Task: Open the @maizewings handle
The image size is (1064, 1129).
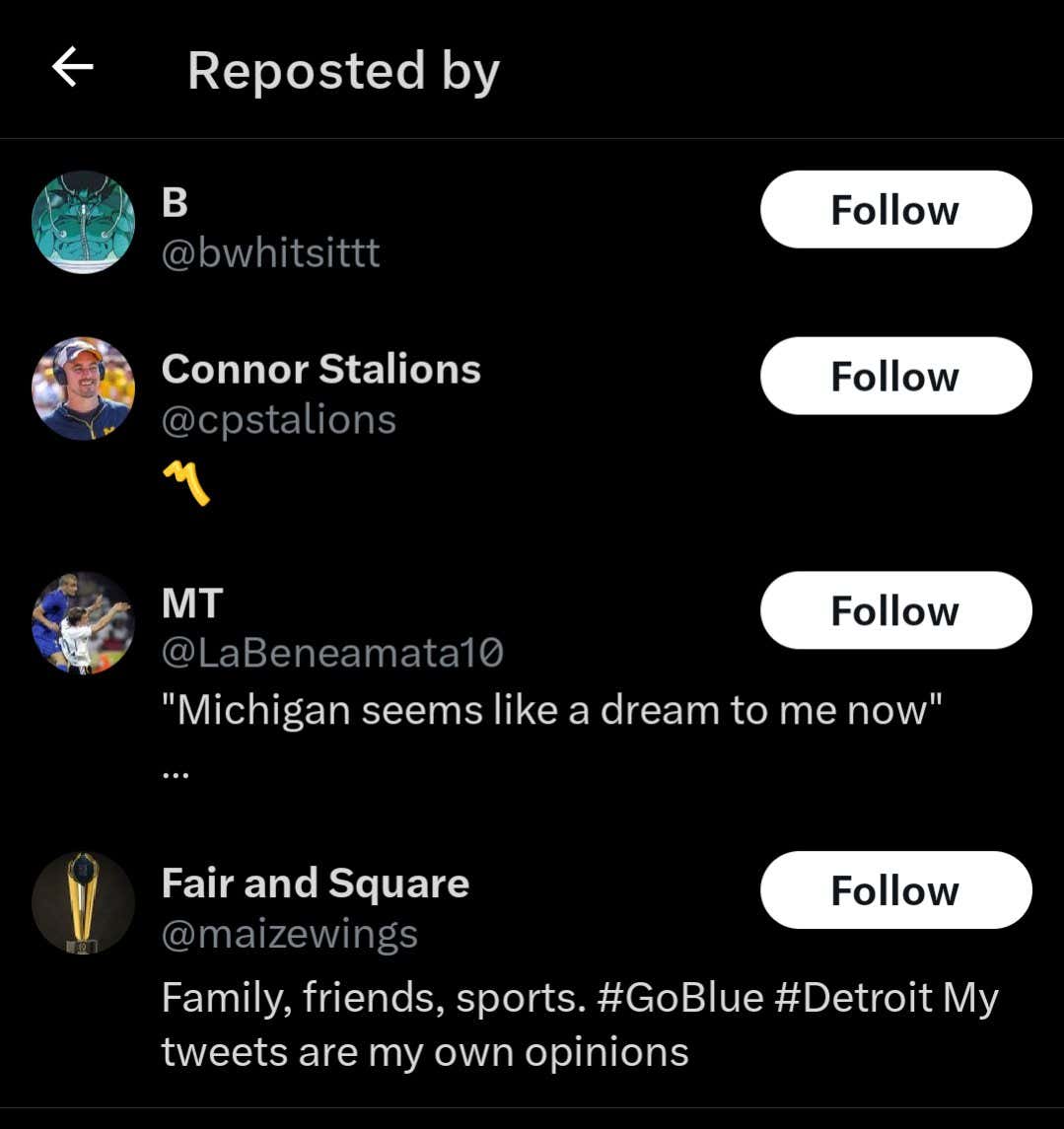Action: coord(289,934)
